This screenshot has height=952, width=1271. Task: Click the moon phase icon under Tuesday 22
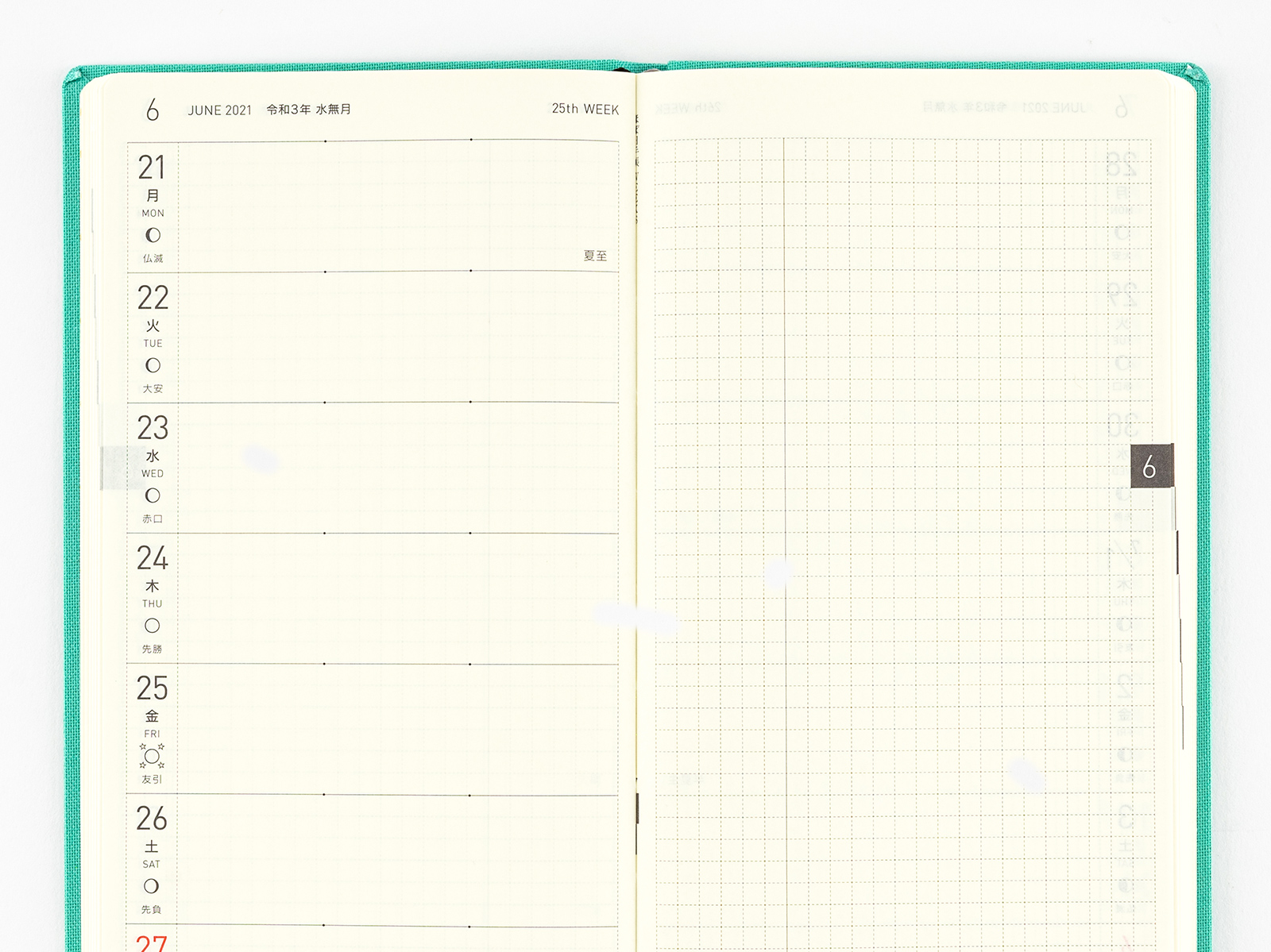(x=153, y=365)
